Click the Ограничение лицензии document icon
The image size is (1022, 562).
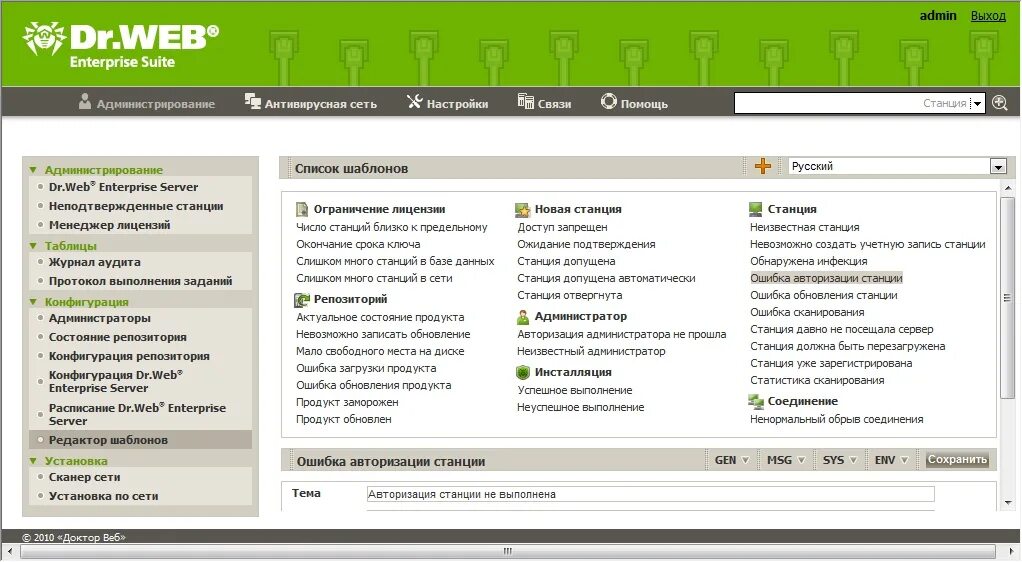[302, 209]
